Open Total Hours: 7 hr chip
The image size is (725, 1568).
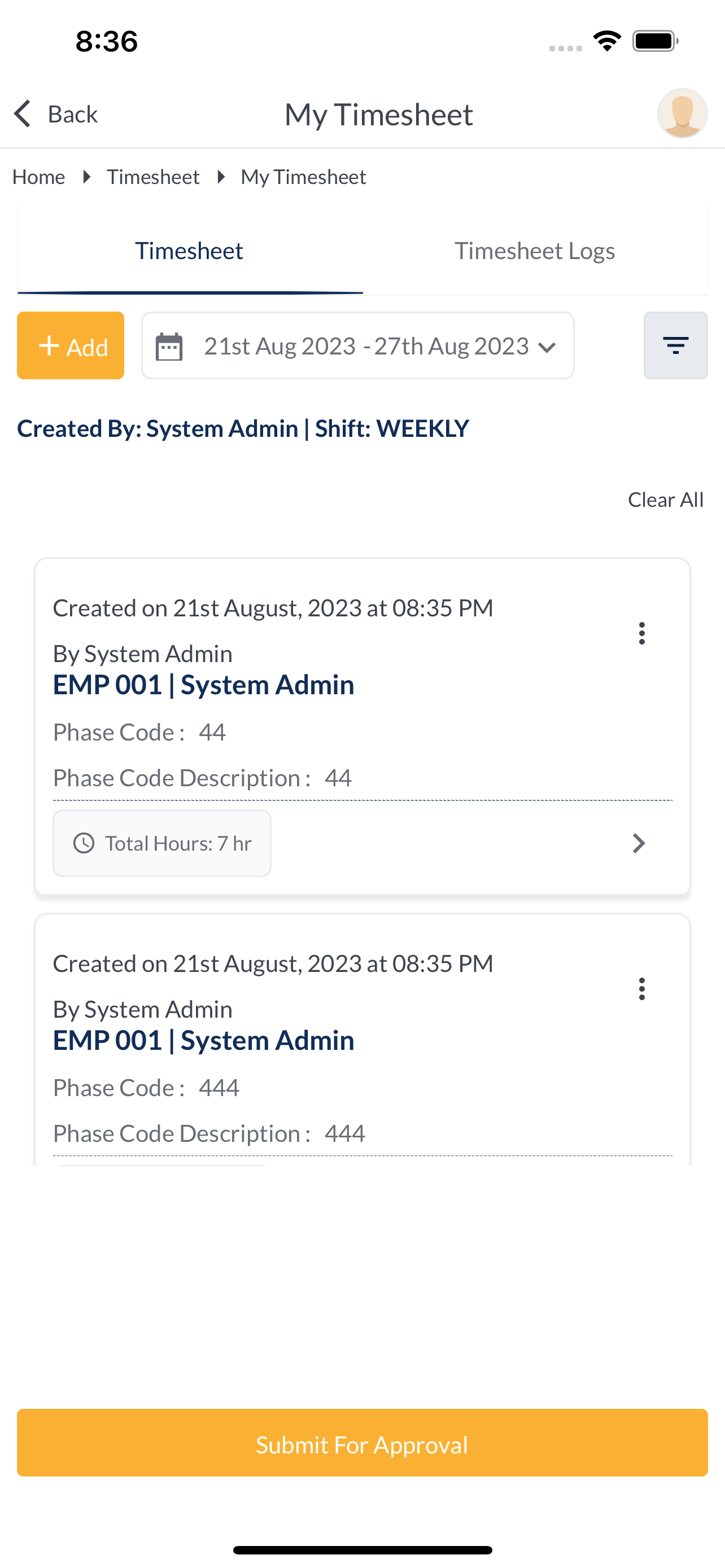coord(162,843)
